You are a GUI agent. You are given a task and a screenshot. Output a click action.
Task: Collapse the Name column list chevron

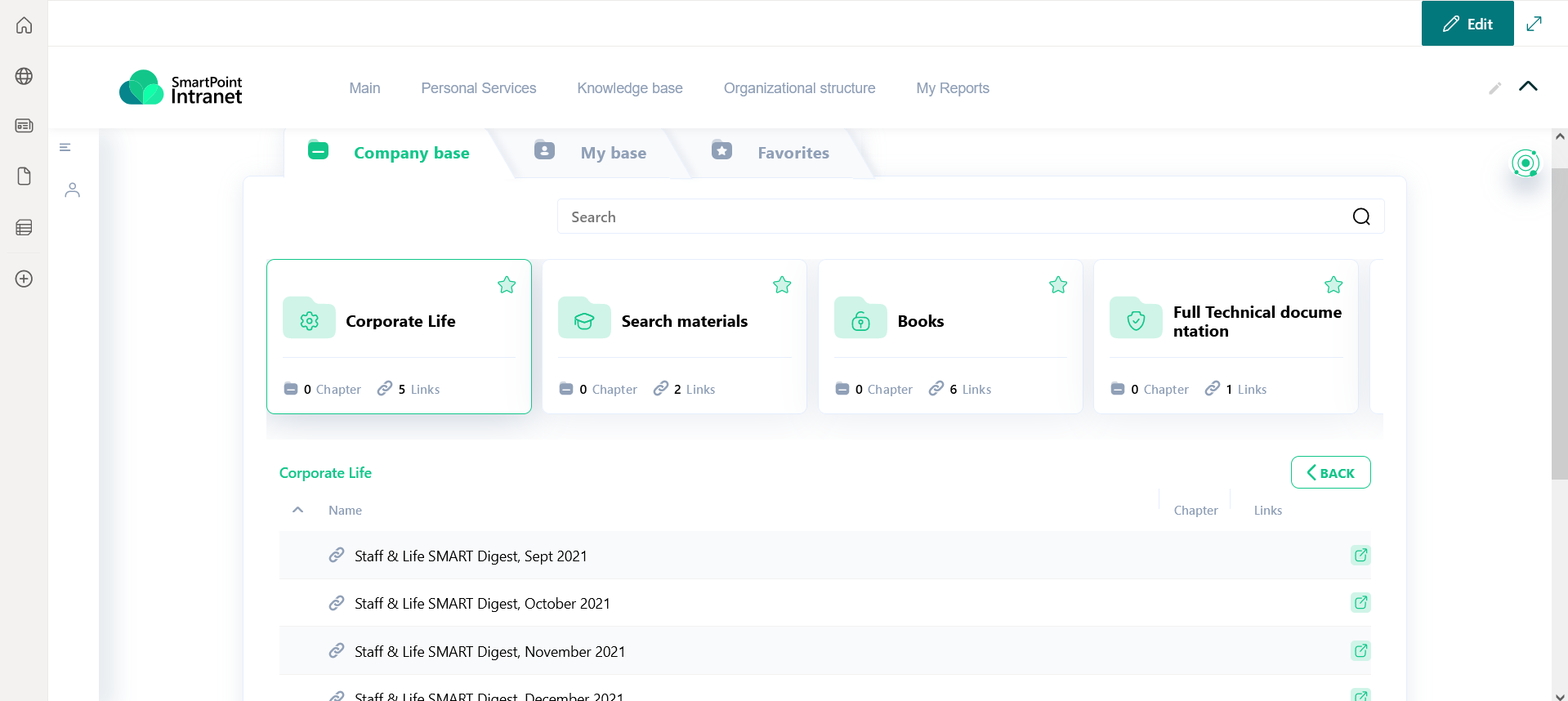click(x=298, y=510)
